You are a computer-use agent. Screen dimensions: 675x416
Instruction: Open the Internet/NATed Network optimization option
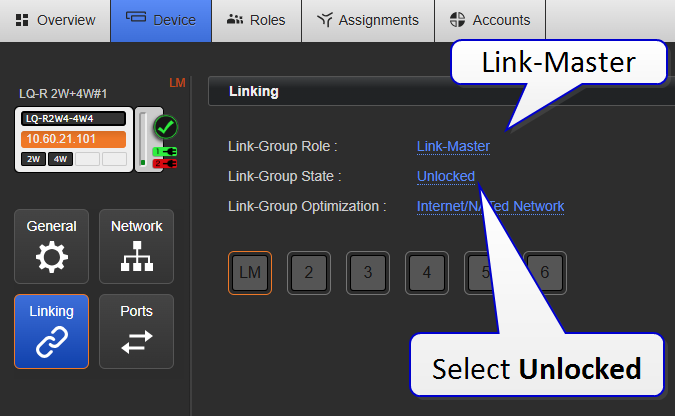pyautogui.click(x=490, y=206)
